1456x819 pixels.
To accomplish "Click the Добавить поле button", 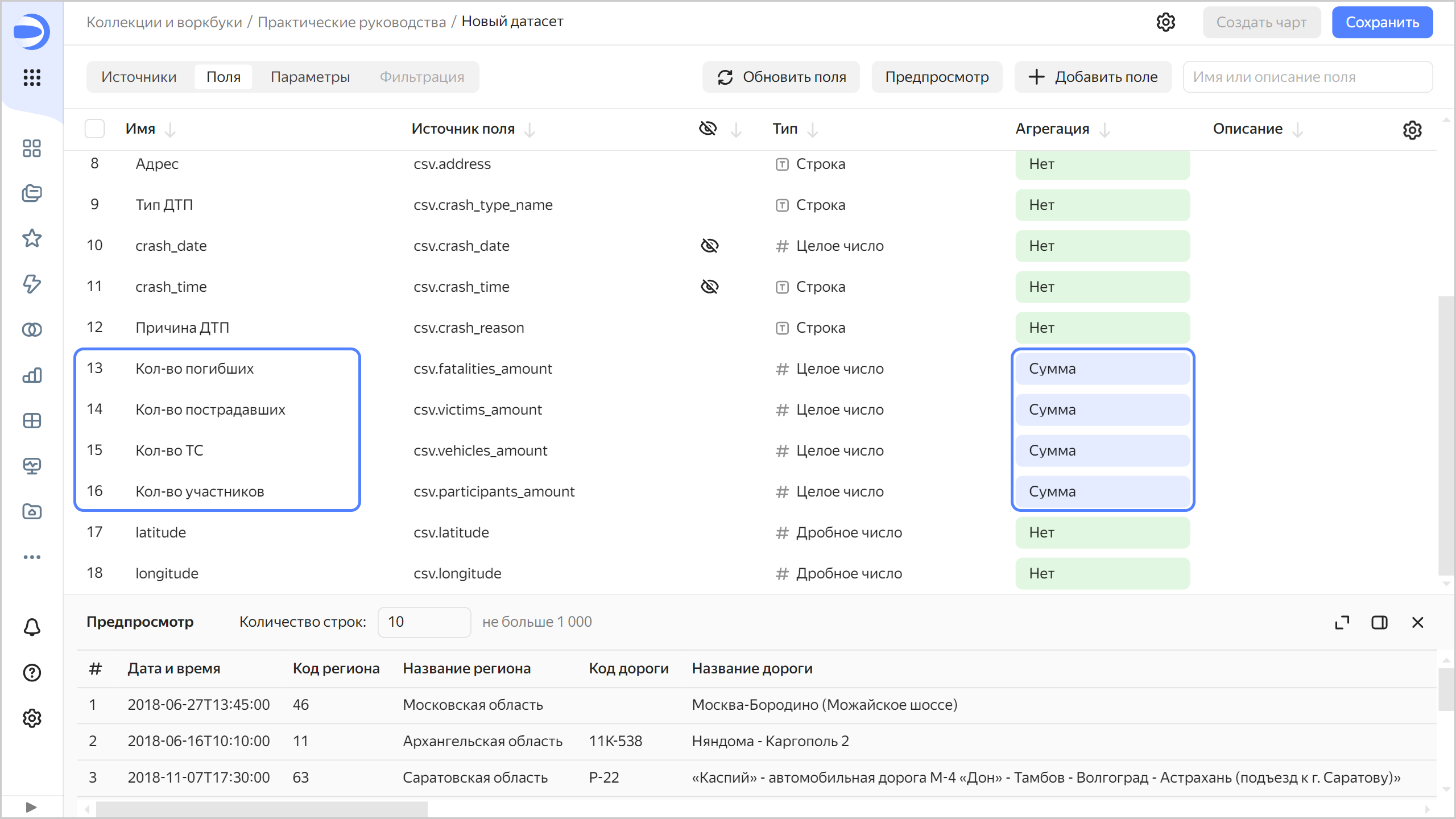I will (1093, 77).
